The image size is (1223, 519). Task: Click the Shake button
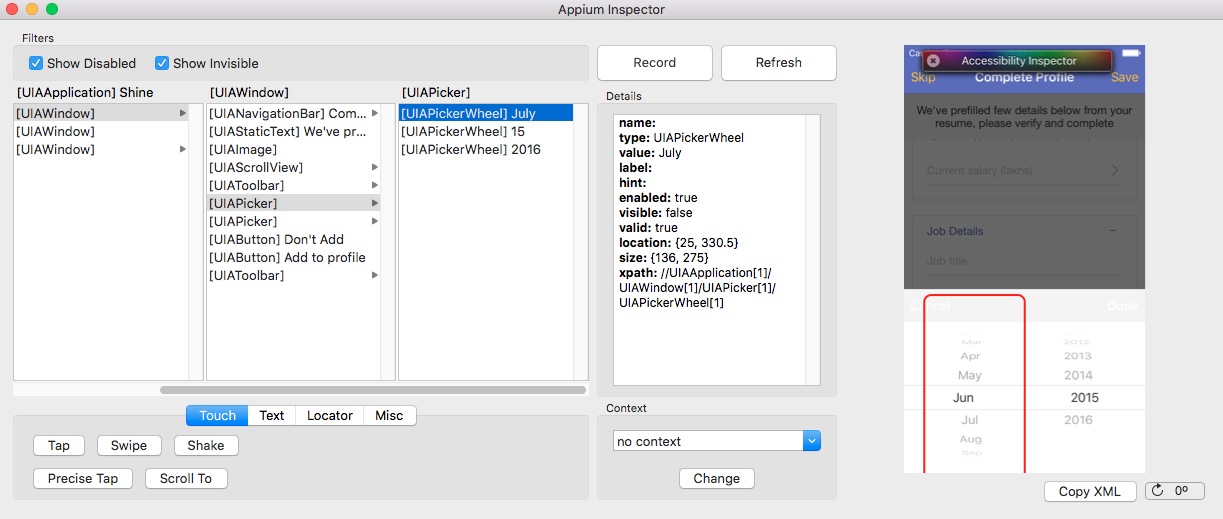(x=206, y=446)
